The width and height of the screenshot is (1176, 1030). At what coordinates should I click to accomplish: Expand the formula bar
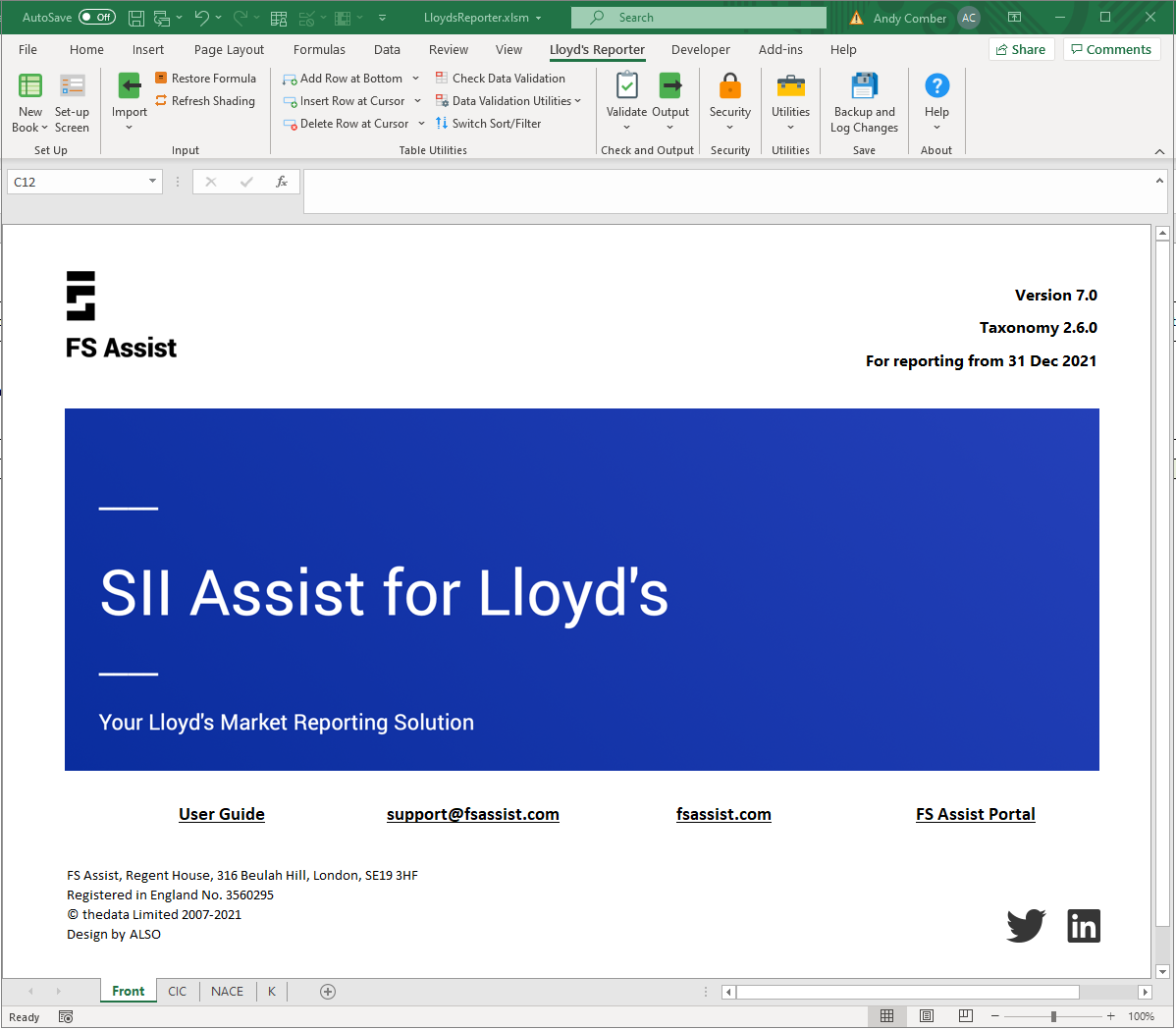click(x=1159, y=181)
